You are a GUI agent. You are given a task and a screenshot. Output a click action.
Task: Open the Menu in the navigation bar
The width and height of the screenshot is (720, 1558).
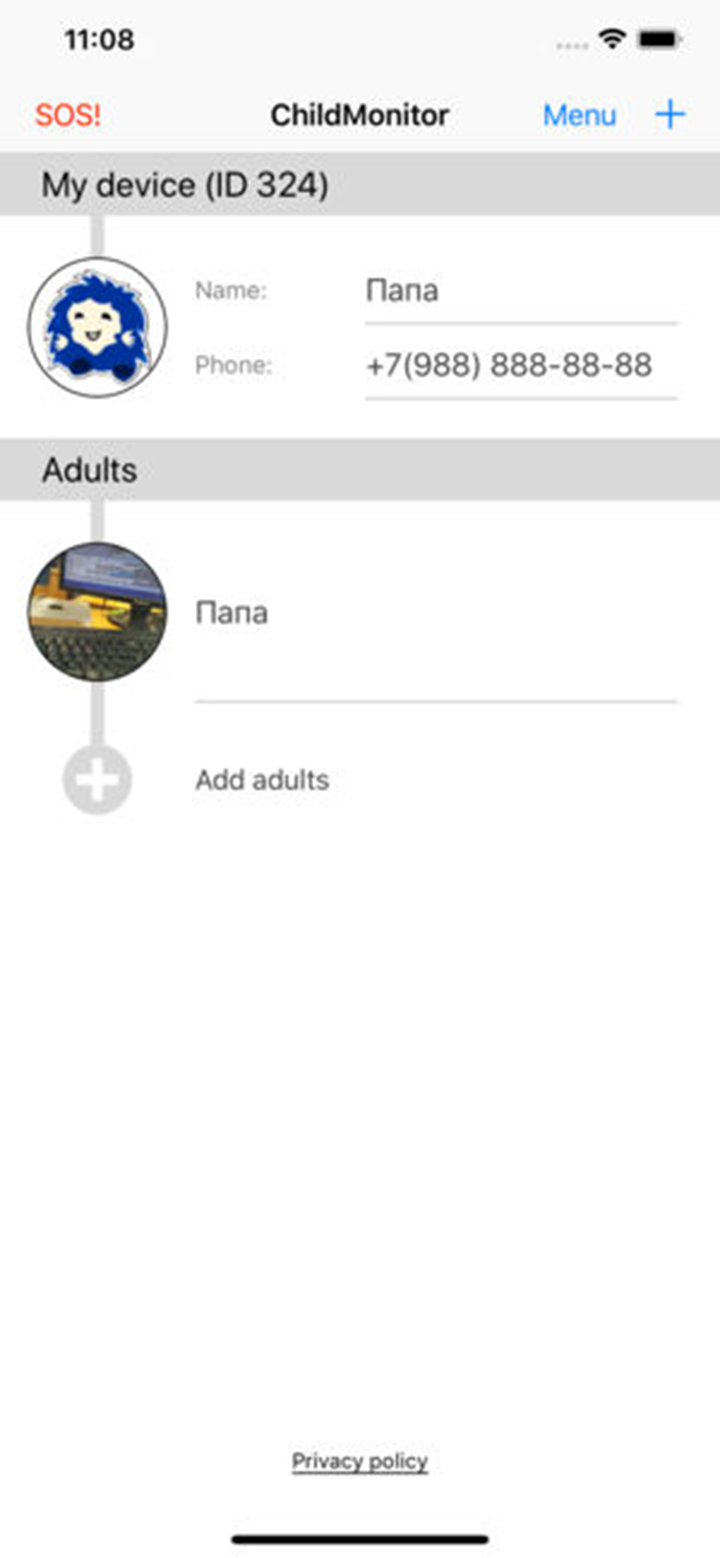(579, 116)
